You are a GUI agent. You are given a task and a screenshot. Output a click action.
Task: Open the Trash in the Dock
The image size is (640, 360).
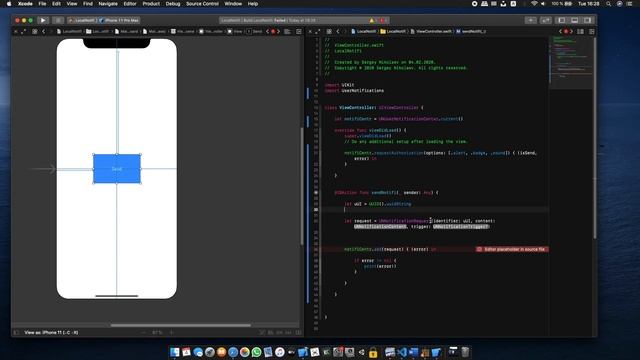(465, 352)
